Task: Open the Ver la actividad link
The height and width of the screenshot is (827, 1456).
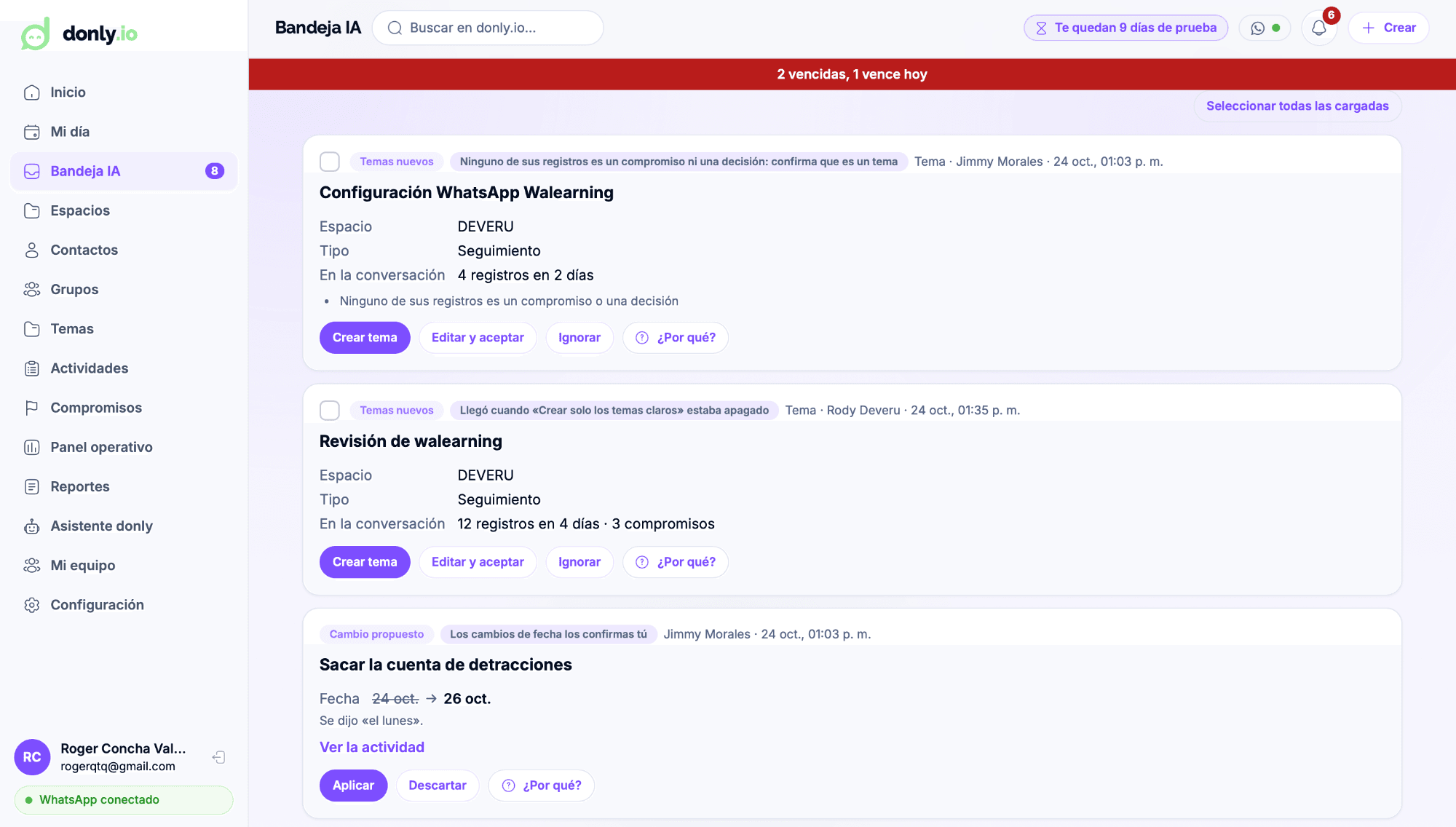Action: coord(372,747)
